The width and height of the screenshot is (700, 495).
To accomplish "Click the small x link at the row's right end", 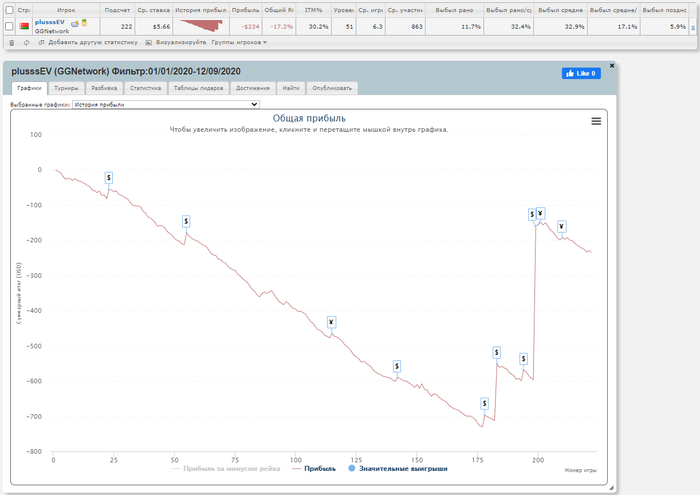I will point(693,27).
